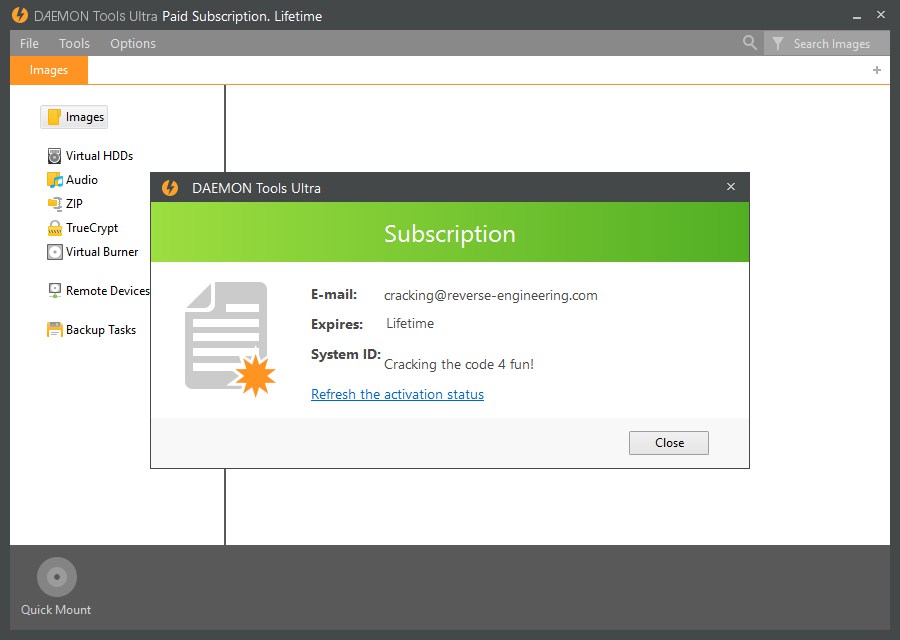Image resolution: width=900 pixels, height=640 pixels.
Task: Click the Virtual Burner disc icon
Action: [x=55, y=252]
